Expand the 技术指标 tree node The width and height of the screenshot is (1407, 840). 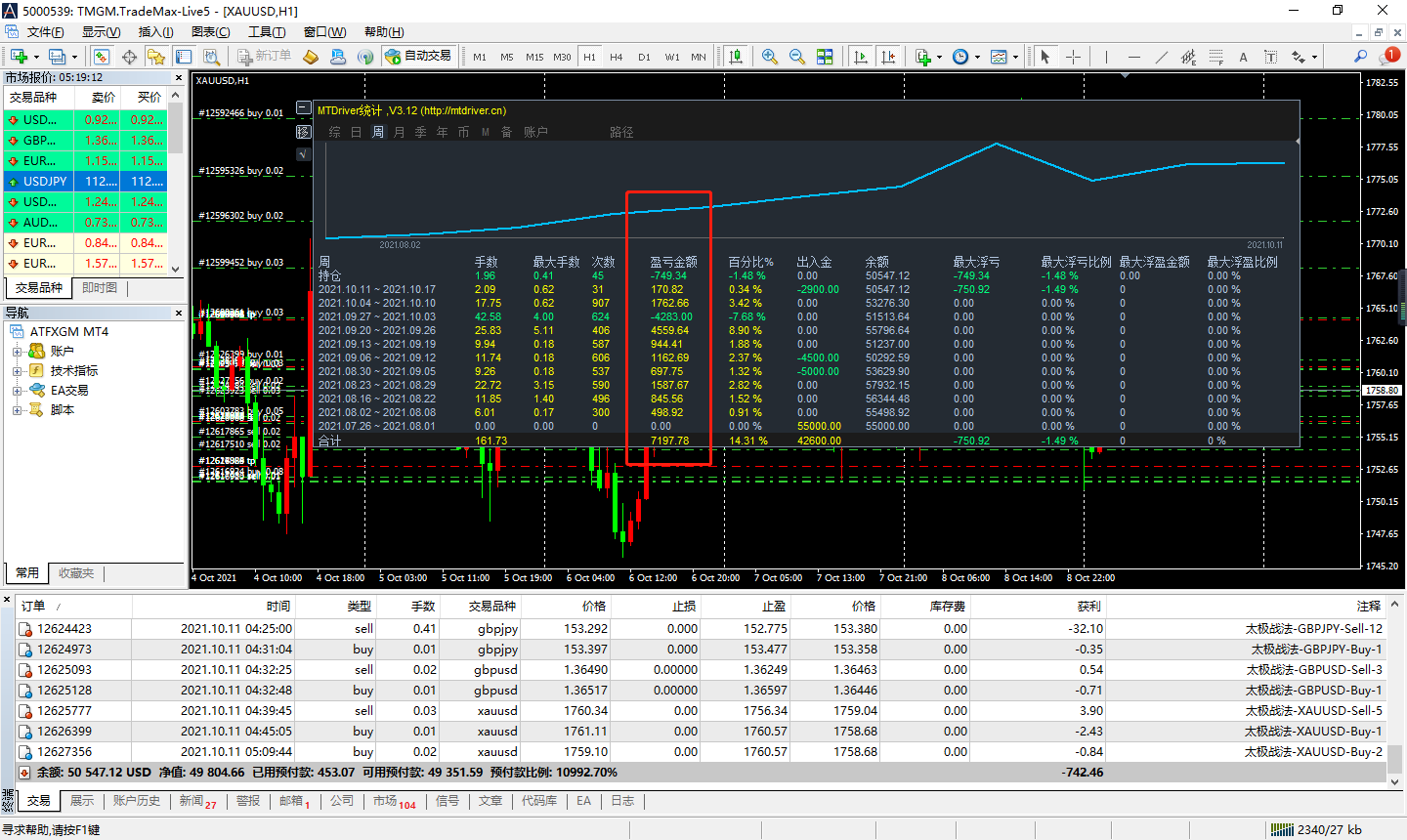coord(17,371)
